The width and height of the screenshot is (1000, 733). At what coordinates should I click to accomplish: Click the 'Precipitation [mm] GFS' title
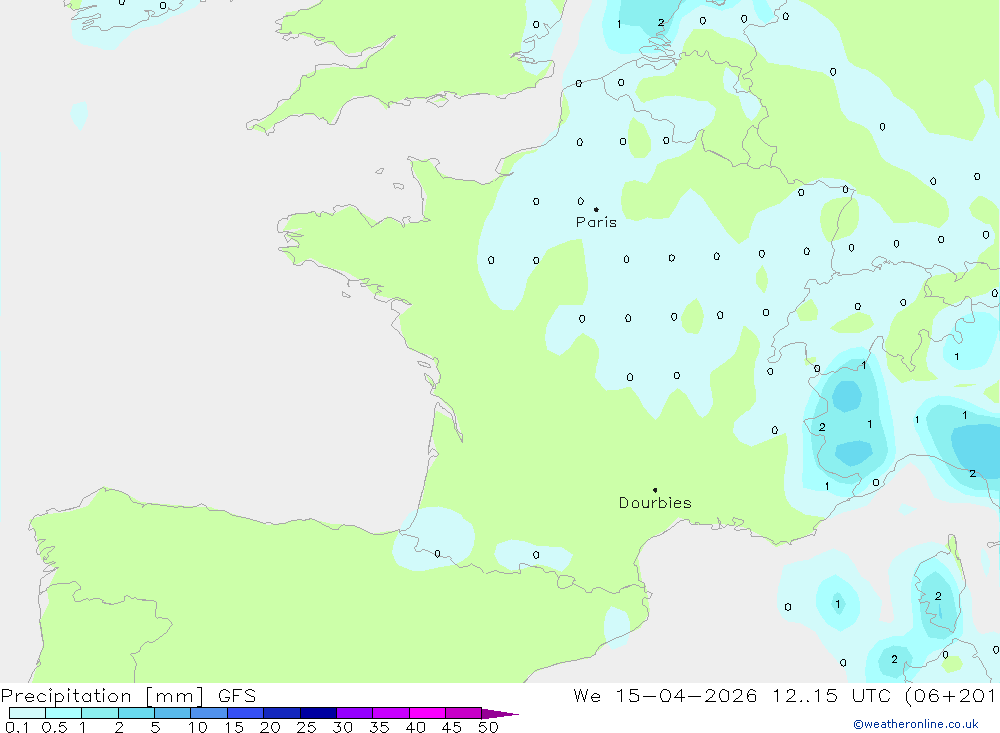click(x=128, y=695)
